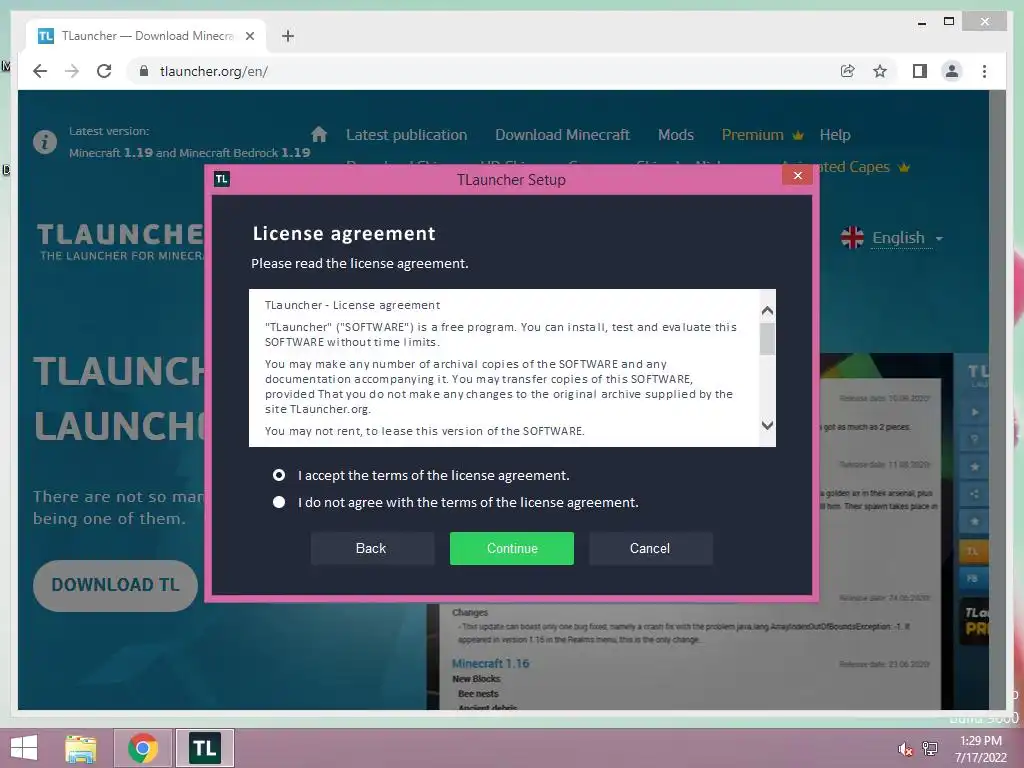Click the UK flag icon
The width and height of the screenshot is (1024, 768).
click(x=852, y=238)
